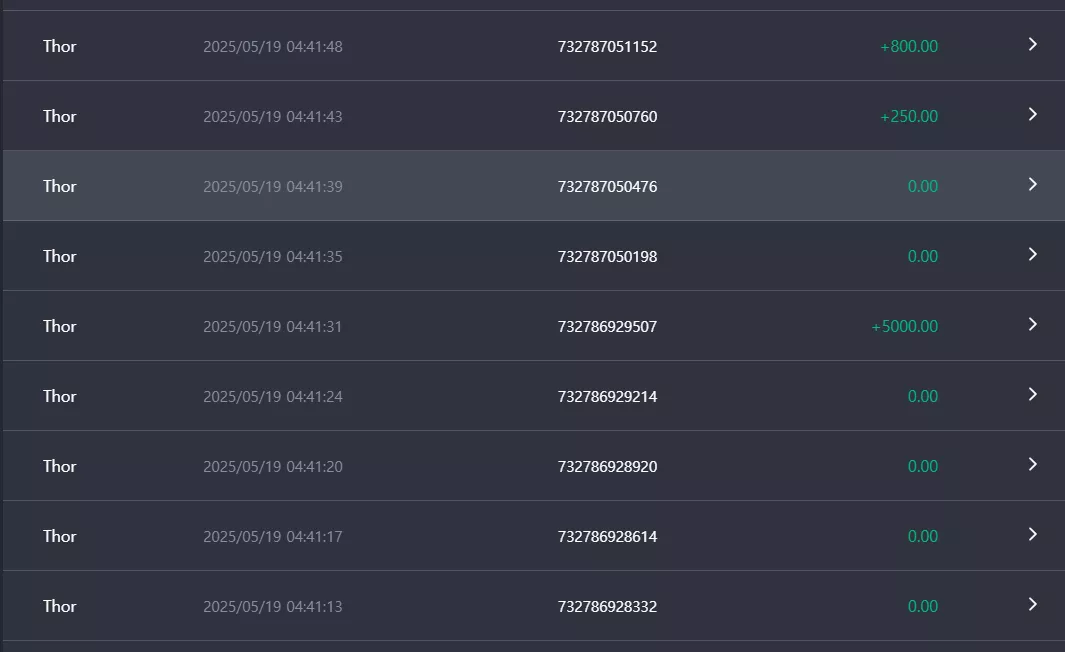Click the Thor label on the 04:41:20 row
1065x652 pixels.
(60, 466)
